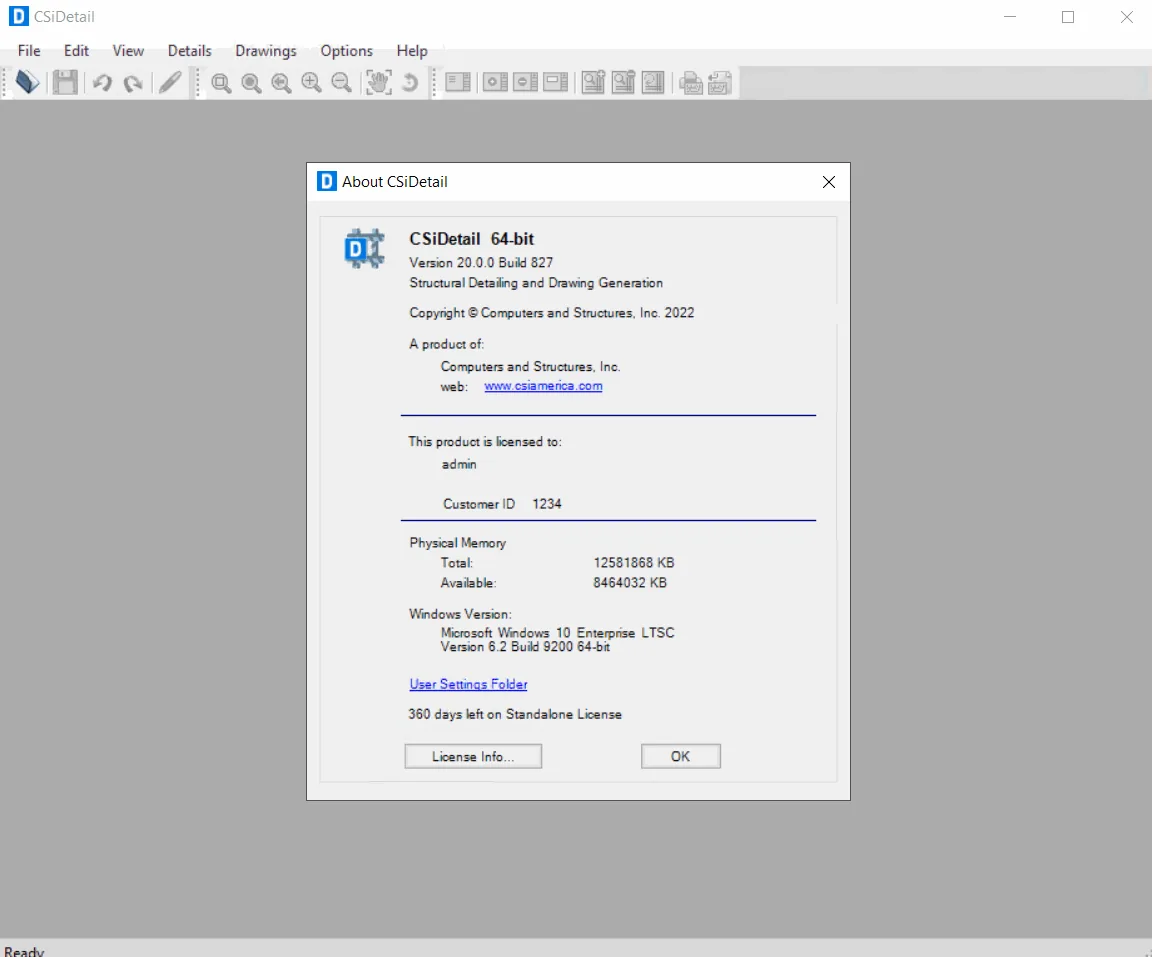The height and width of the screenshot is (957, 1152).
Task: Open the User Settings Folder link
Action: tap(468, 685)
